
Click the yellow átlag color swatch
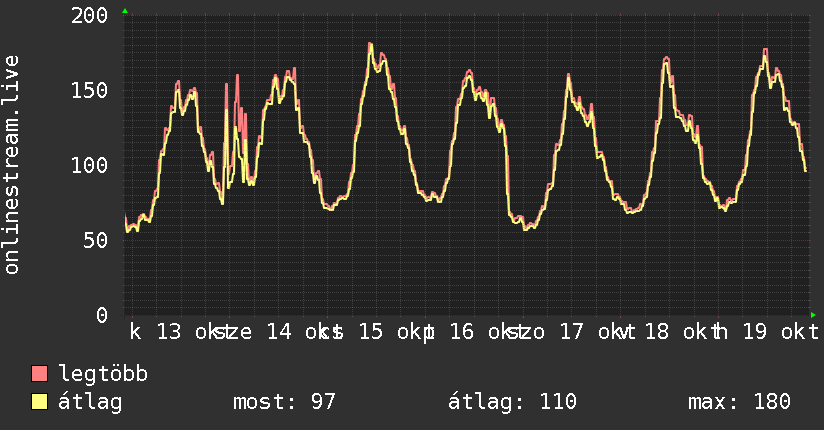[x=39, y=402]
